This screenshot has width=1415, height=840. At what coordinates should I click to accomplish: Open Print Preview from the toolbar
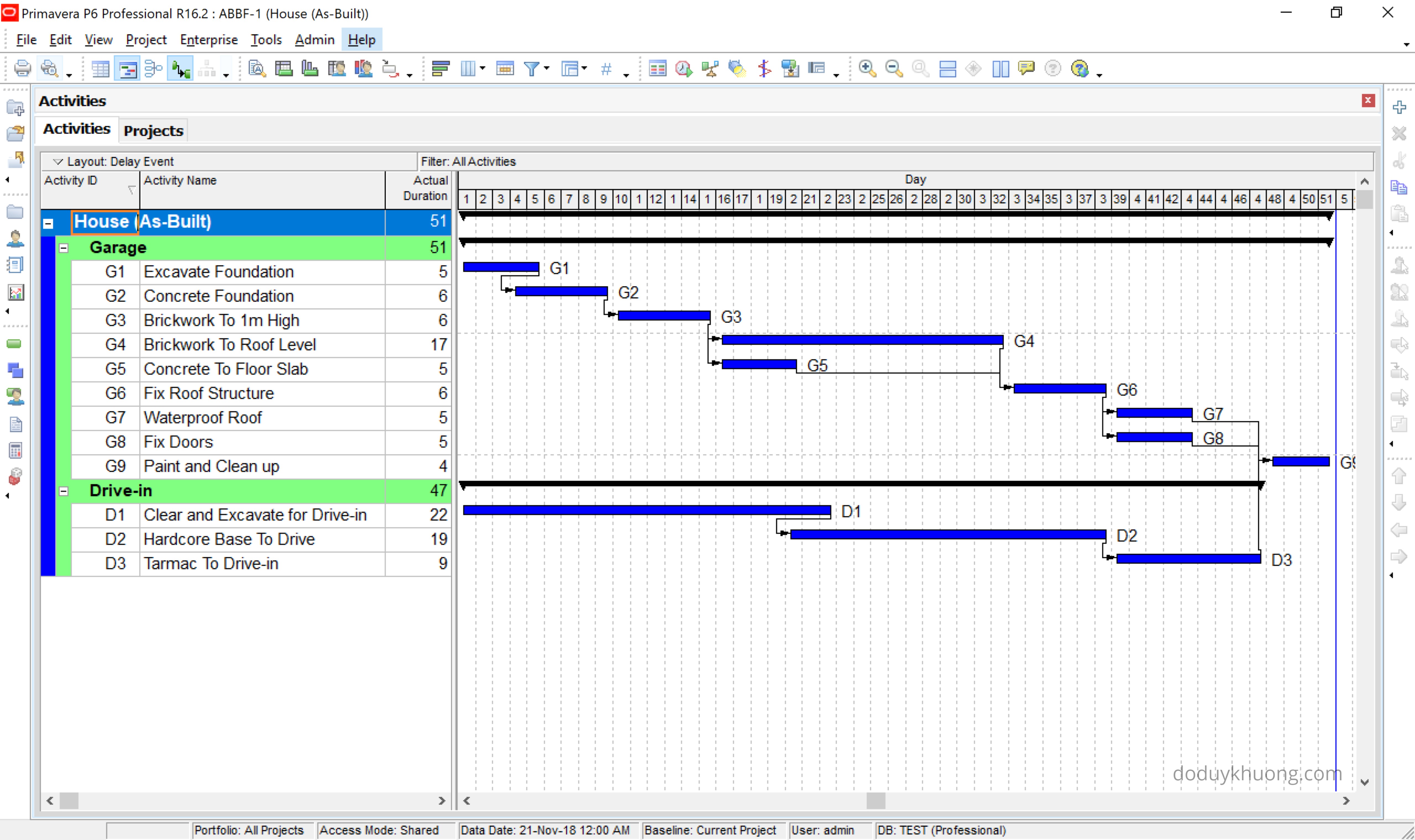[x=49, y=69]
